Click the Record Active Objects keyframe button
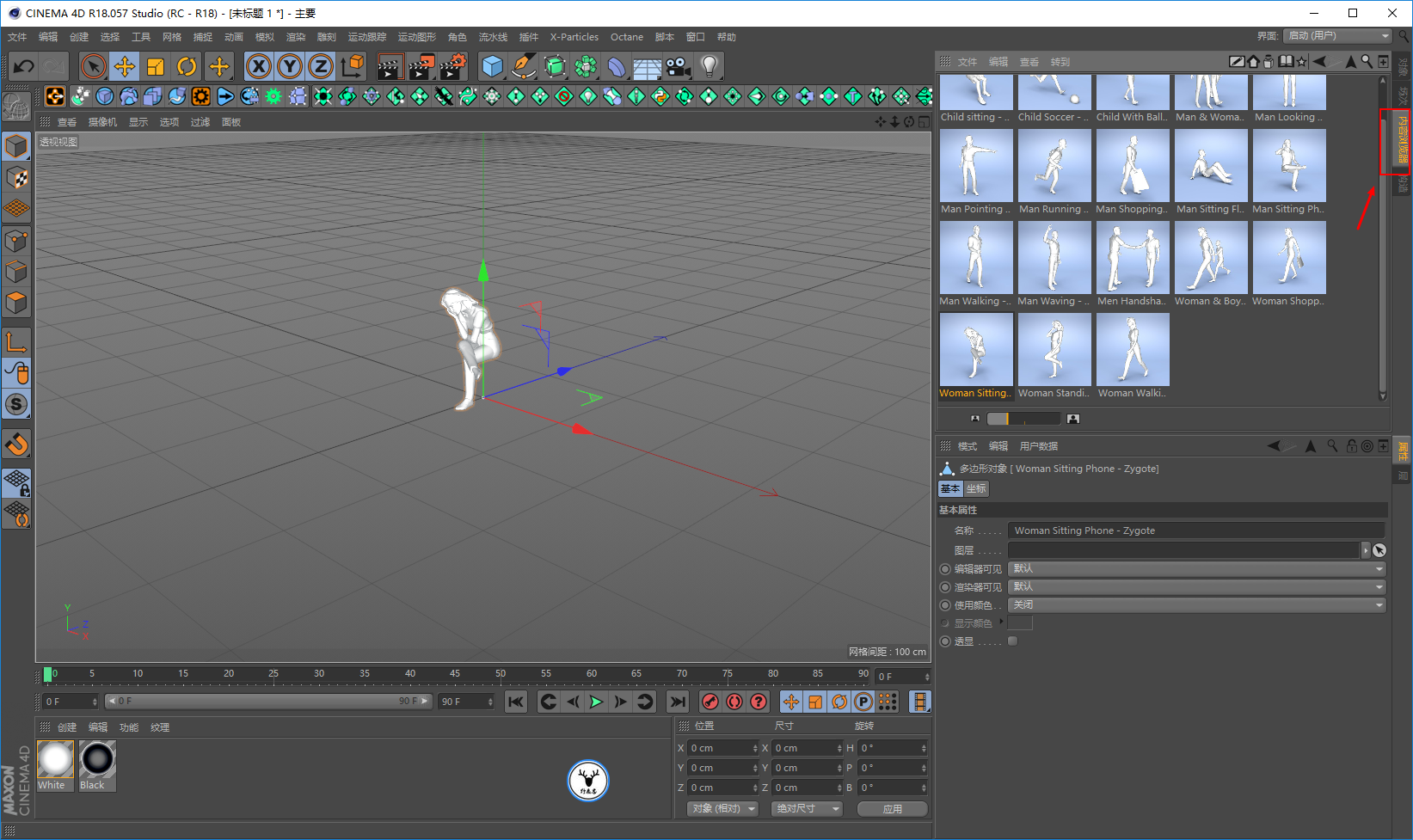 tap(710, 702)
